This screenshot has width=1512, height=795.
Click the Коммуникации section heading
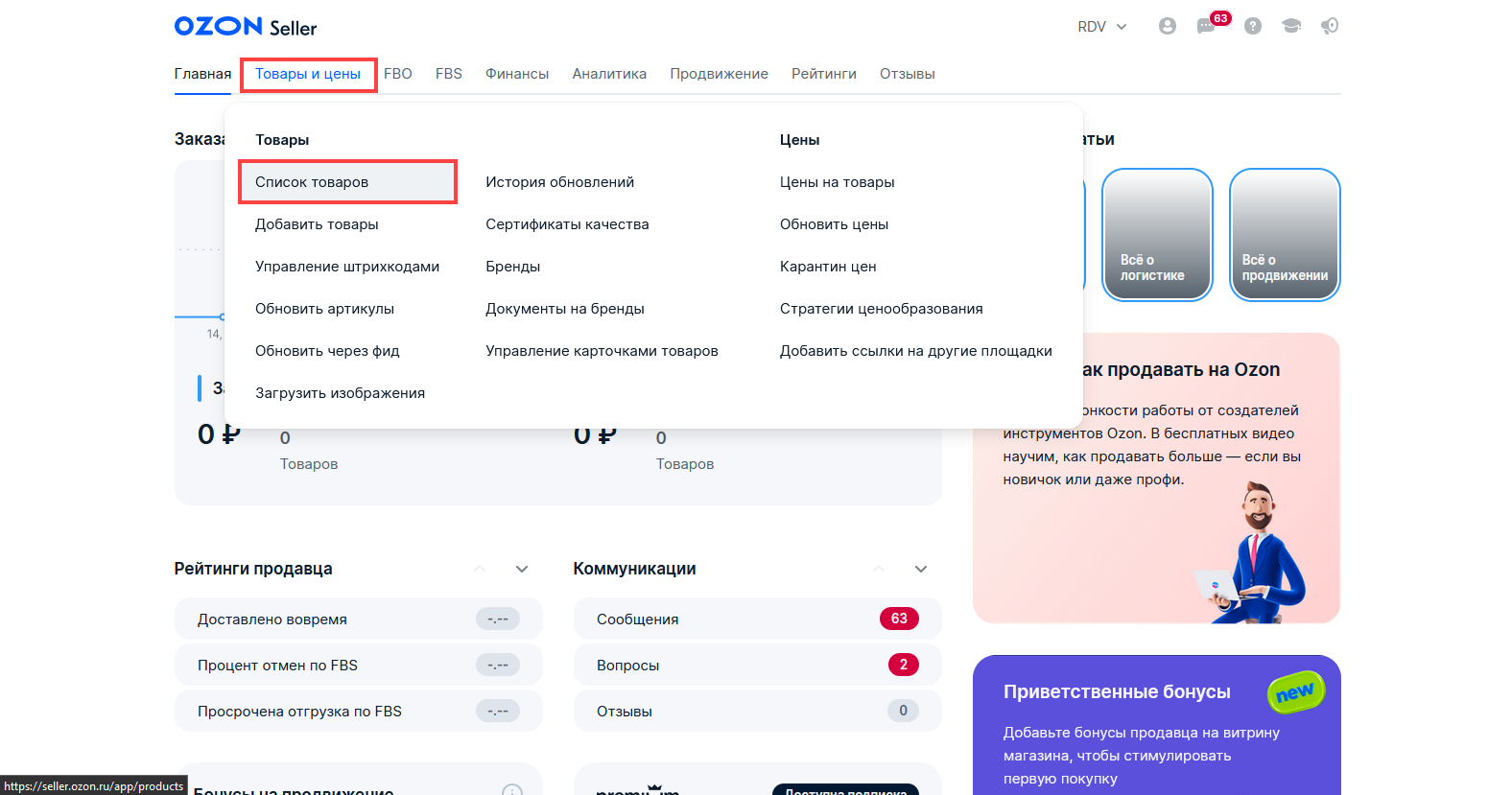634,569
